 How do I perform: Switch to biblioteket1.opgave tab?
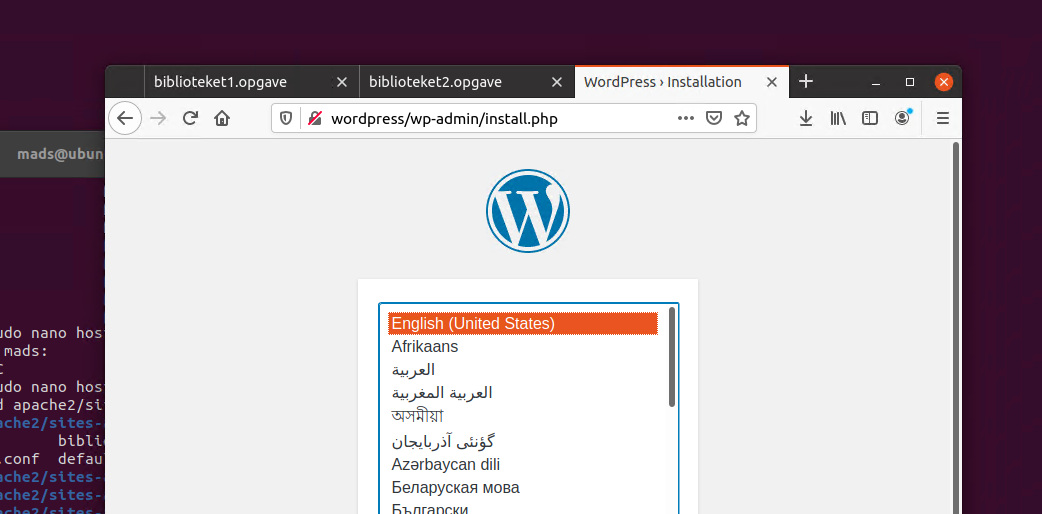[251, 82]
